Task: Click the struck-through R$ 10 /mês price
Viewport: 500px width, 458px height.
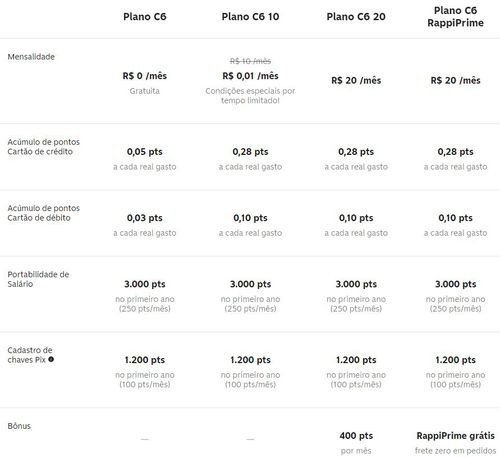Action: pos(250,61)
